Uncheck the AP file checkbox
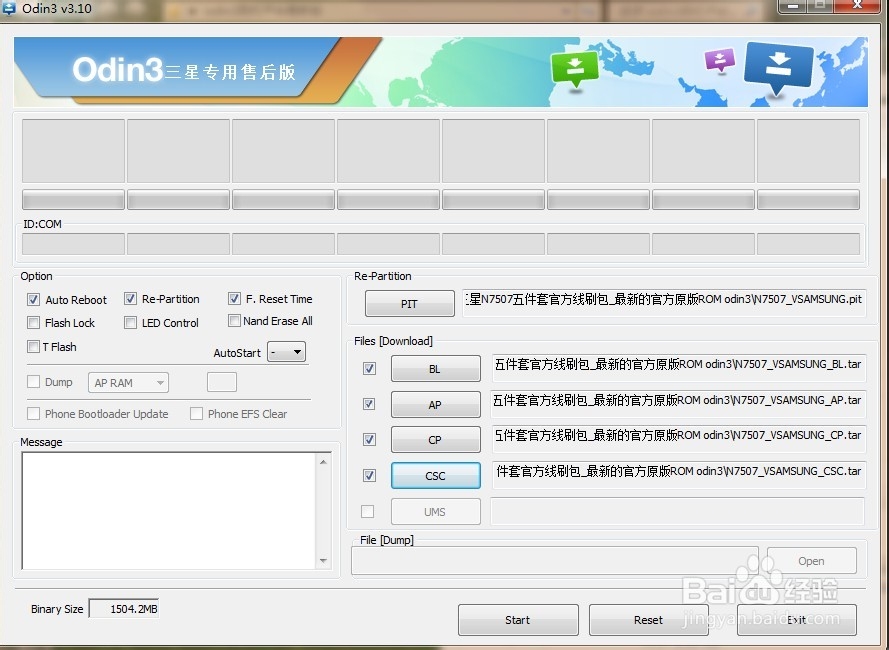 369,404
